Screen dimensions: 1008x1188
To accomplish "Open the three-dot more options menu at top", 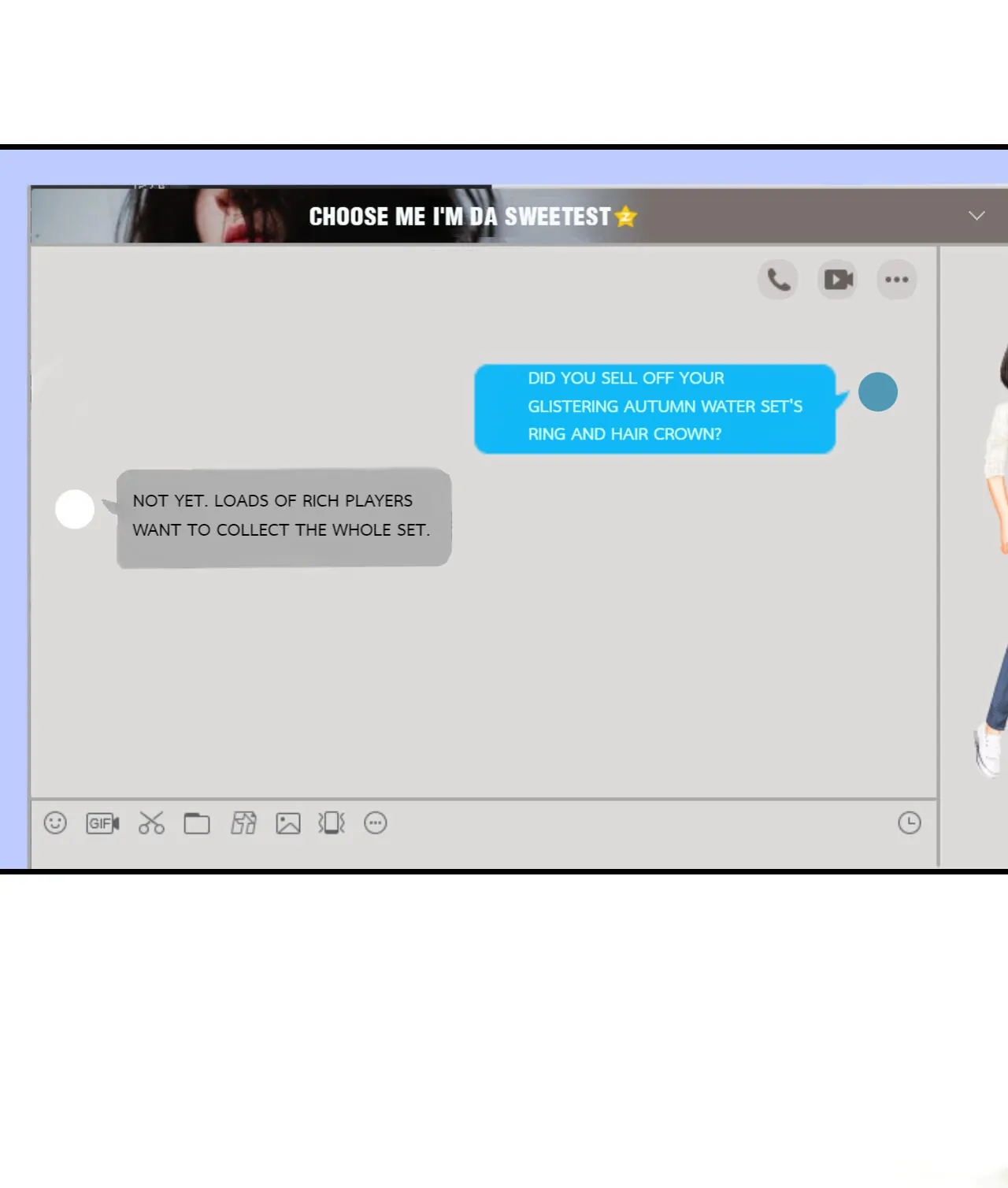I will point(896,280).
